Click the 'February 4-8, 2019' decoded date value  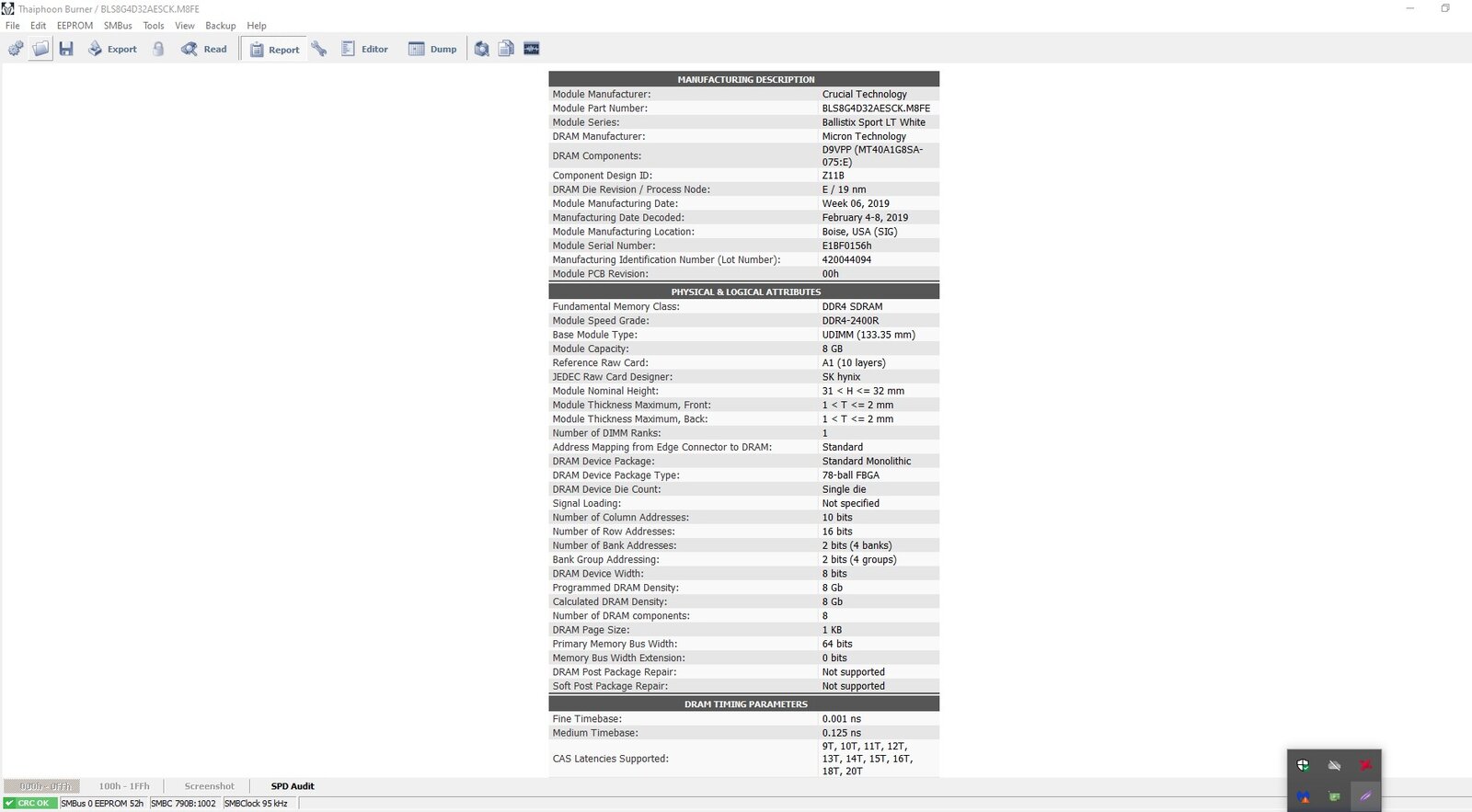865,218
